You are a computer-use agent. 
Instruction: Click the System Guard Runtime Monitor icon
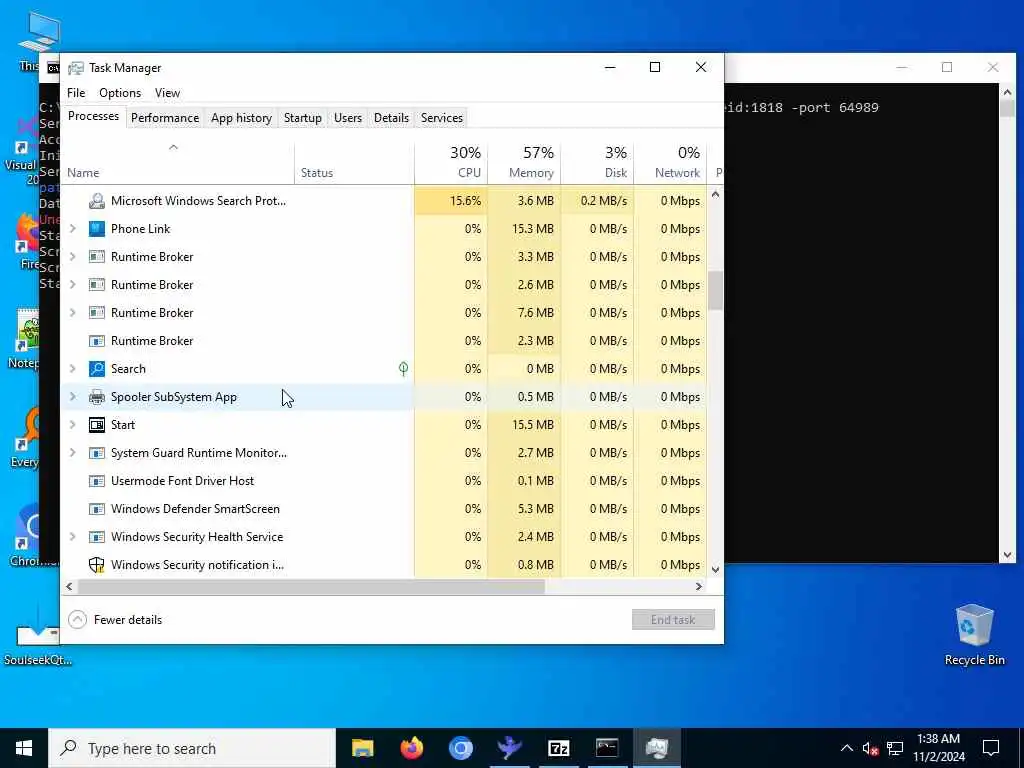[97, 453]
